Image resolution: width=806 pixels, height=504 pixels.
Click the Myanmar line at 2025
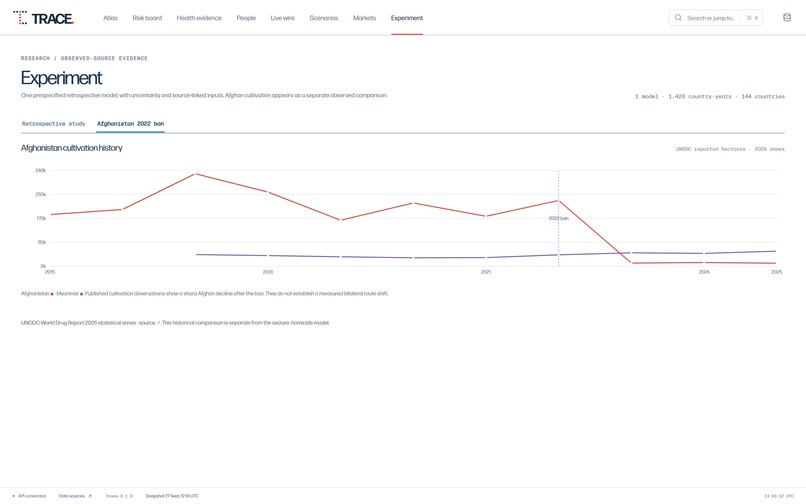click(775, 251)
